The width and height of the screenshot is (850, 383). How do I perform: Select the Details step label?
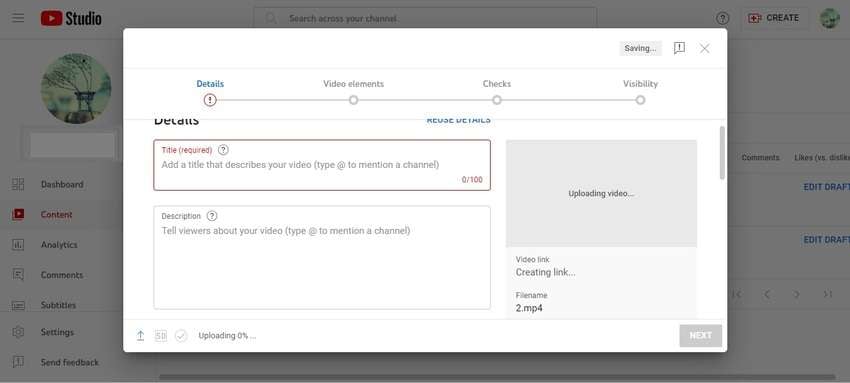pos(210,84)
